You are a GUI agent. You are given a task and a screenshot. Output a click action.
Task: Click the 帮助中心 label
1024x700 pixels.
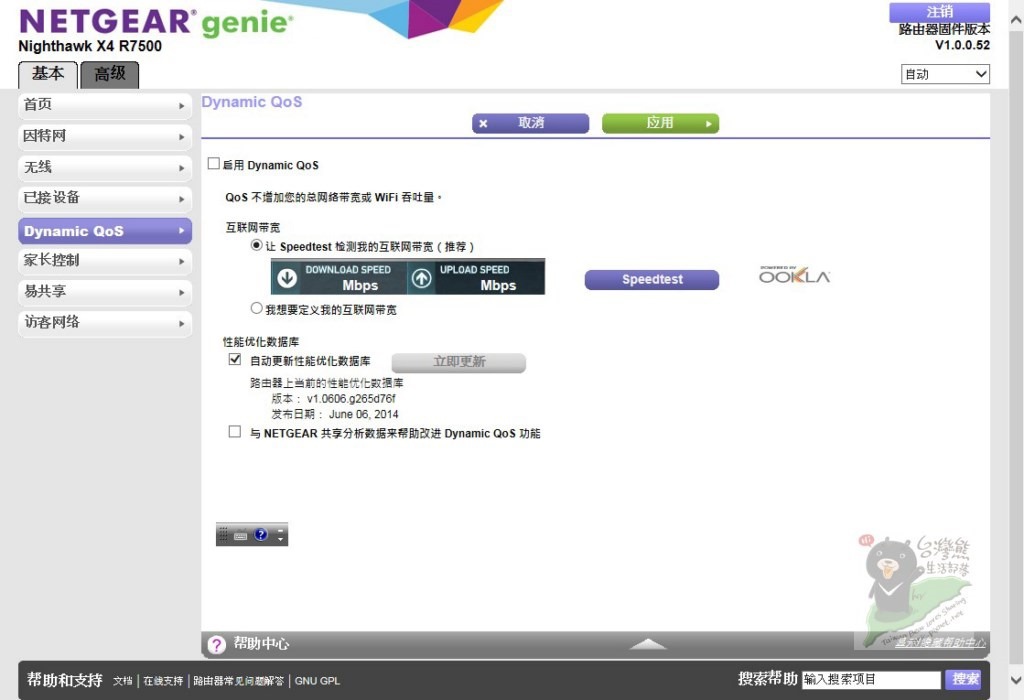point(261,644)
